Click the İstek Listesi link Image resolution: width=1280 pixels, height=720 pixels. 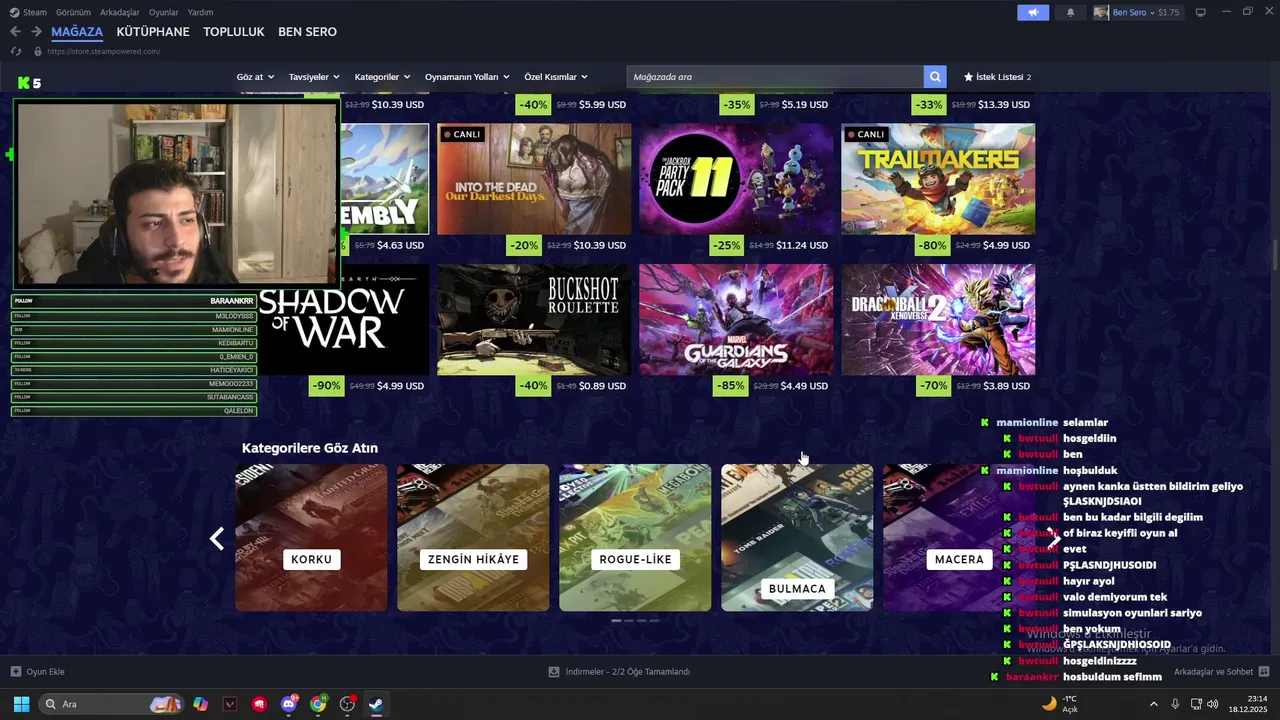(998, 77)
